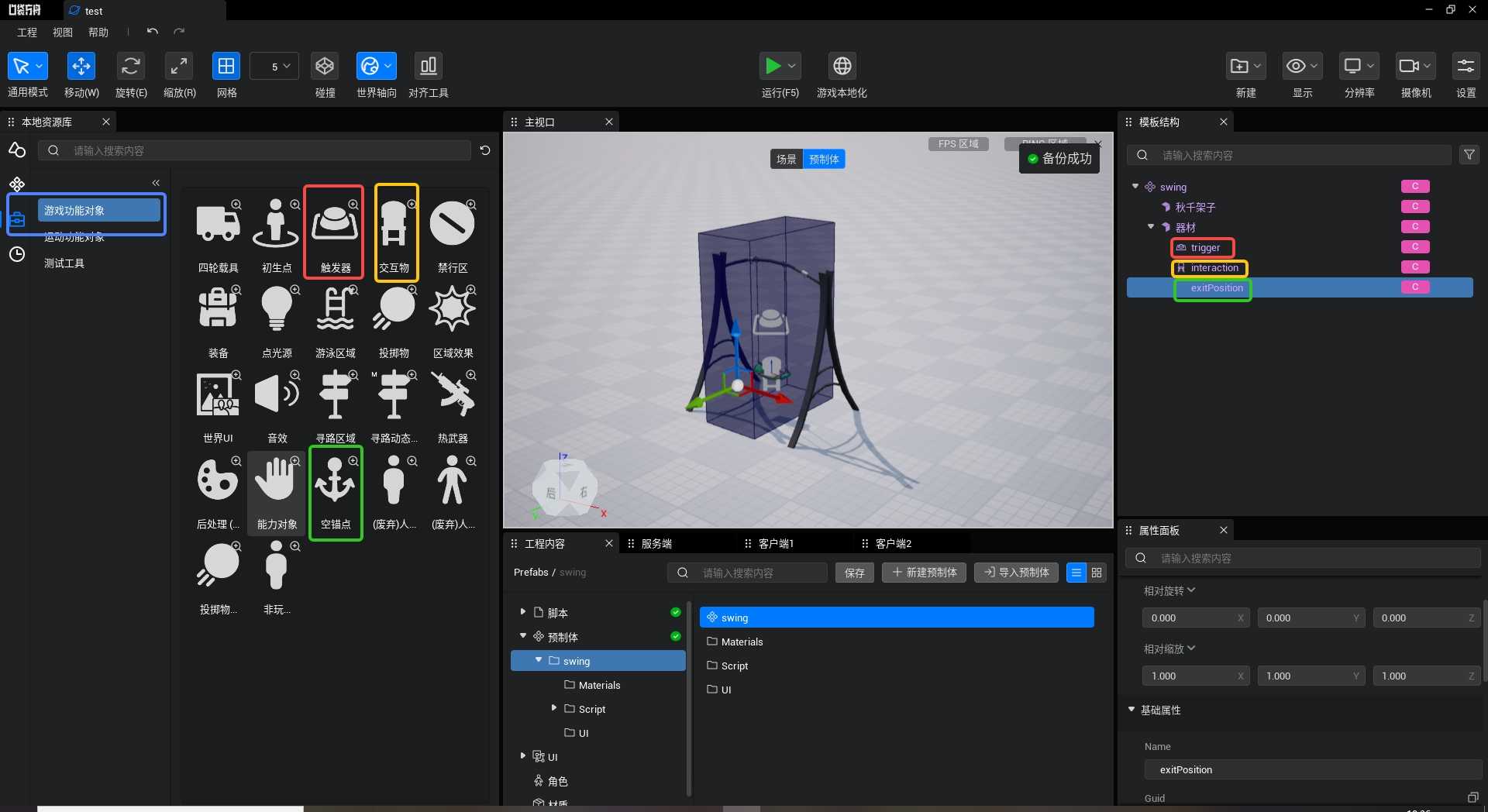
Task: Click the pink C tag on trigger row
Action: (1415, 247)
